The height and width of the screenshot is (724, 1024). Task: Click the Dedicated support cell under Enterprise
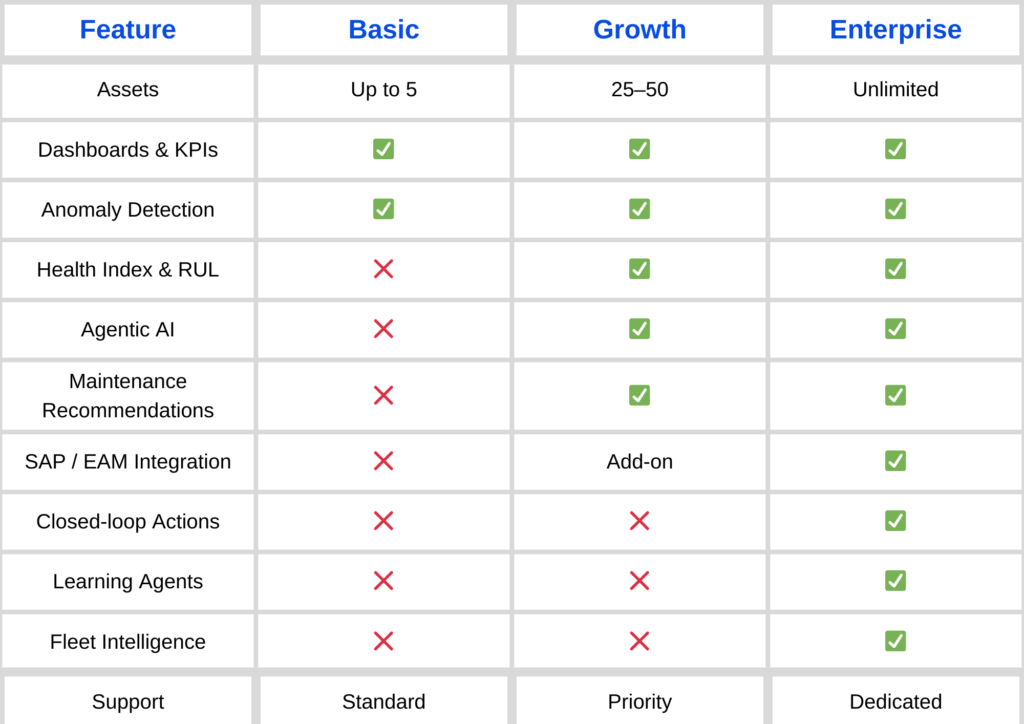(x=895, y=701)
